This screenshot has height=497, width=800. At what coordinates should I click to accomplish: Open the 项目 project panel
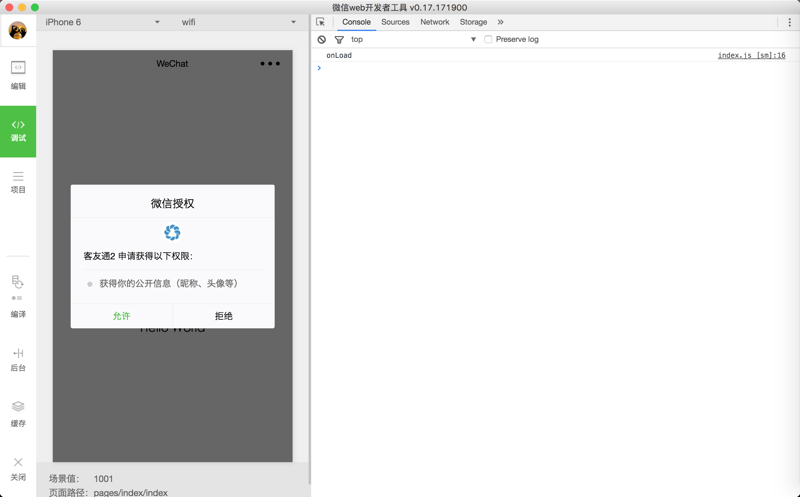(18, 182)
